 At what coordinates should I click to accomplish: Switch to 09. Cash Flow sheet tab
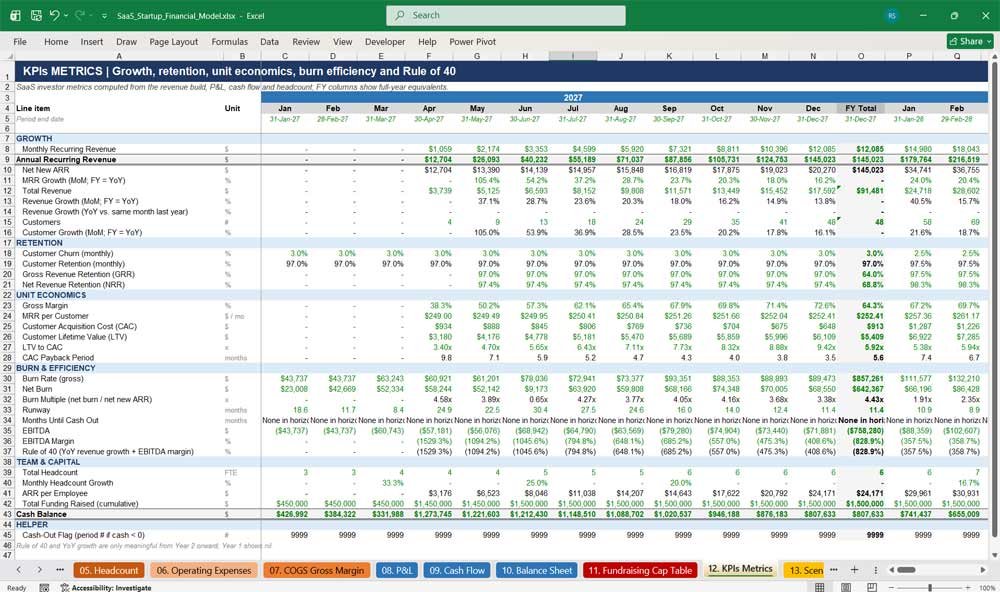point(457,570)
